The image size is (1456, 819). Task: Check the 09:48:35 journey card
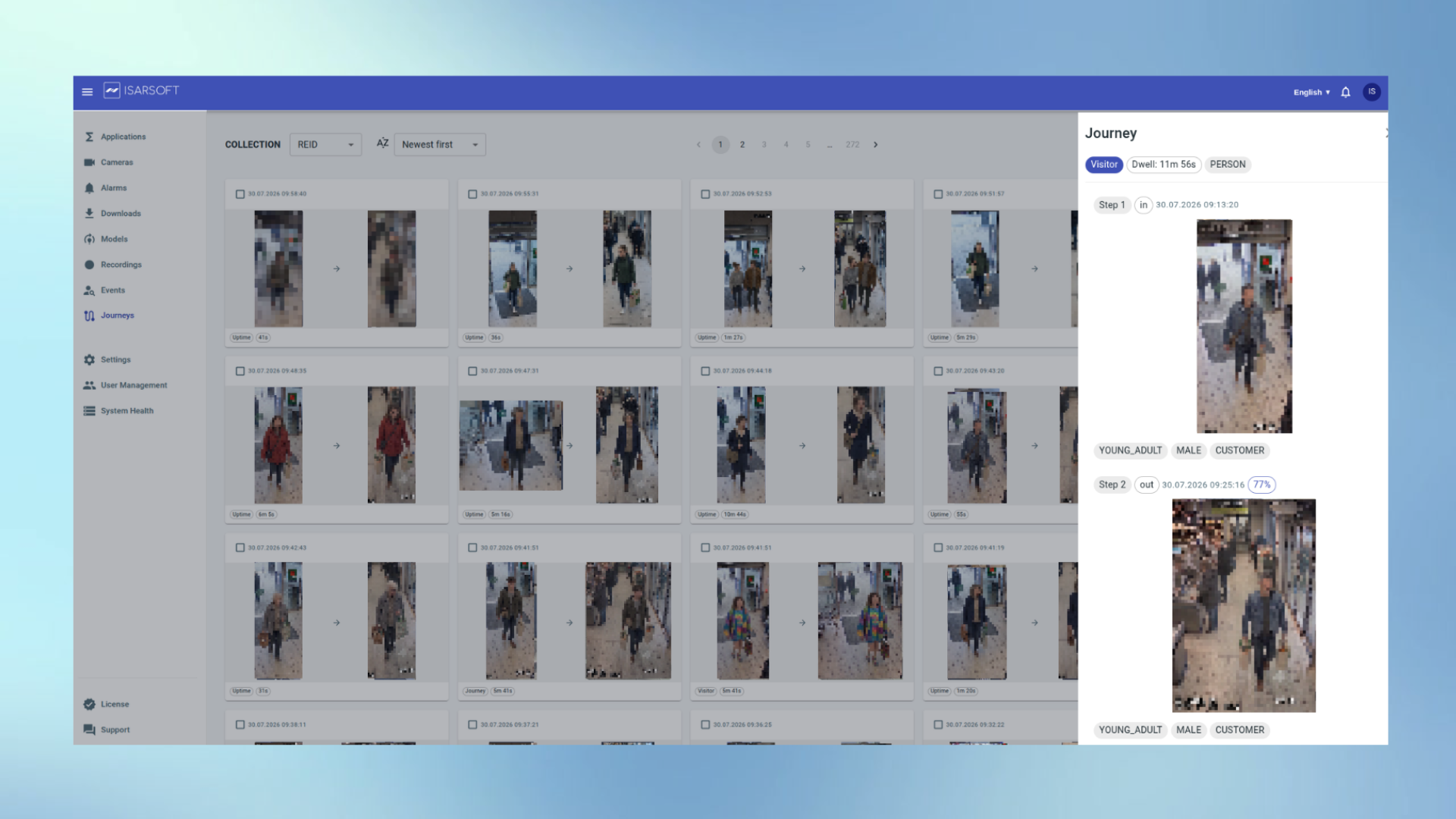coord(240,372)
